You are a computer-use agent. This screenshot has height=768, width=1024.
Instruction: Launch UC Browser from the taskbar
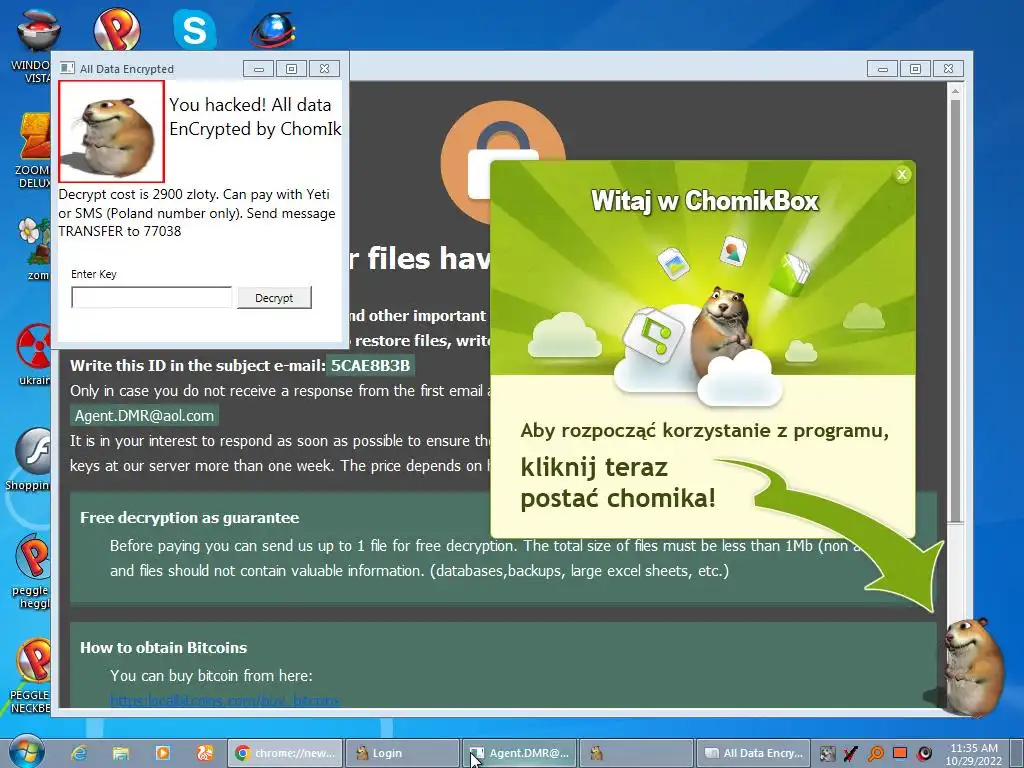click(x=205, y=753)
